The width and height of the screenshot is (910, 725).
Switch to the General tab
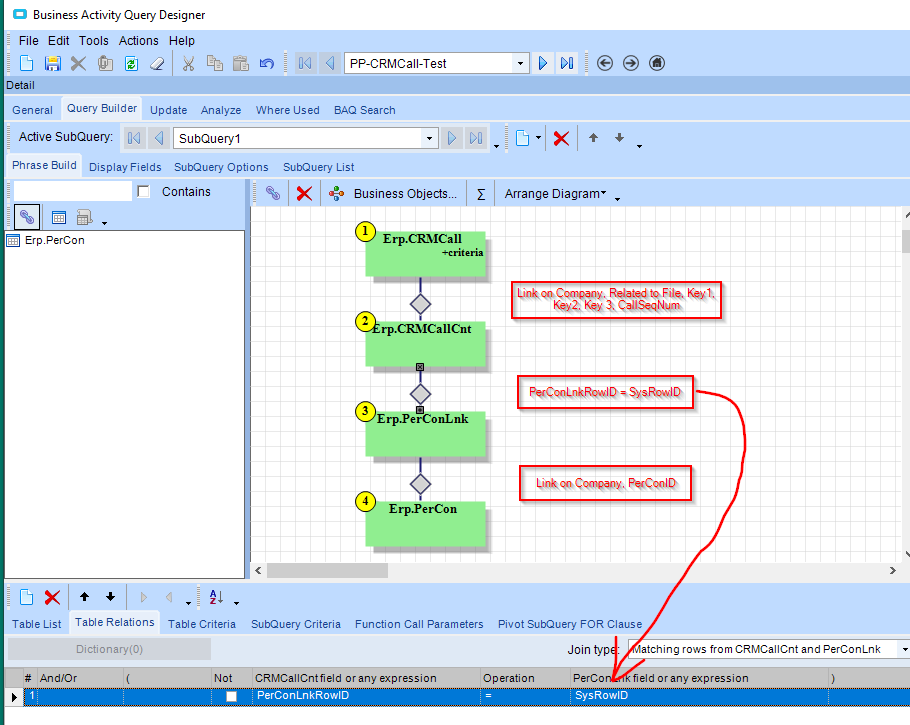tap(32, 110)
